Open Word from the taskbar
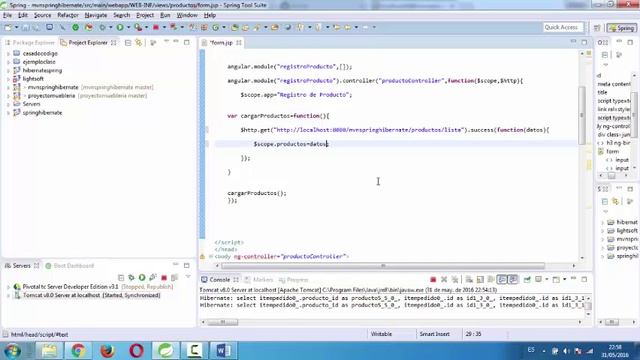Viewport: 640px width, 360px height. pyautogui.click(x=223, y=350)
